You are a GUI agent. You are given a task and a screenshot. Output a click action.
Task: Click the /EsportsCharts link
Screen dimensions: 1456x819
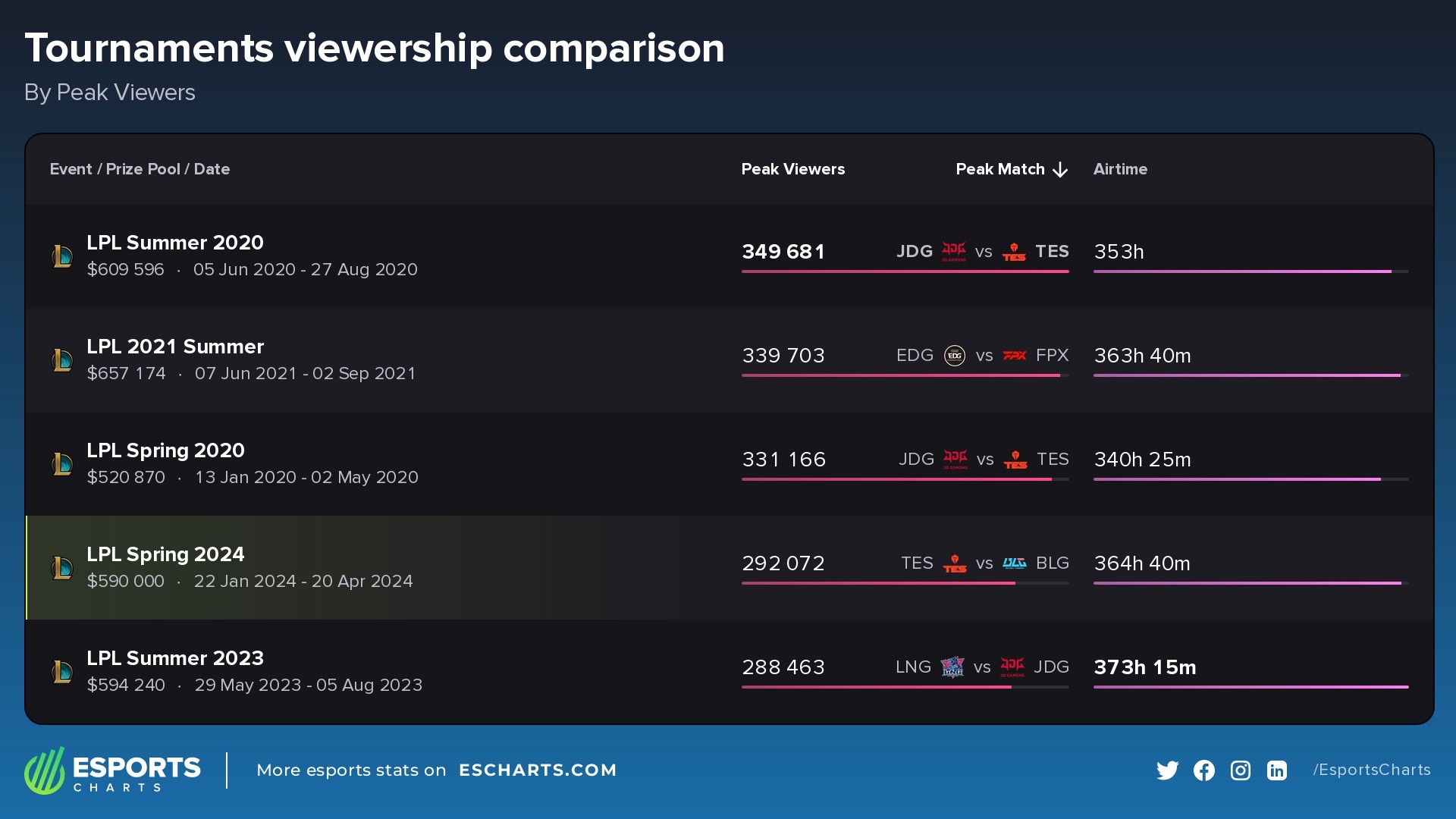click(x=1372, y=770)
